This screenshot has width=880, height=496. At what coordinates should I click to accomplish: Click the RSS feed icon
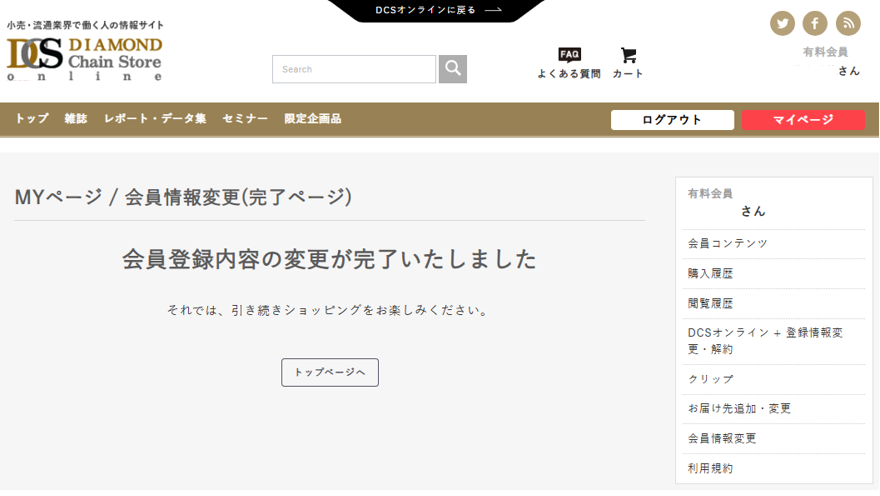click(x=848, y=23)
